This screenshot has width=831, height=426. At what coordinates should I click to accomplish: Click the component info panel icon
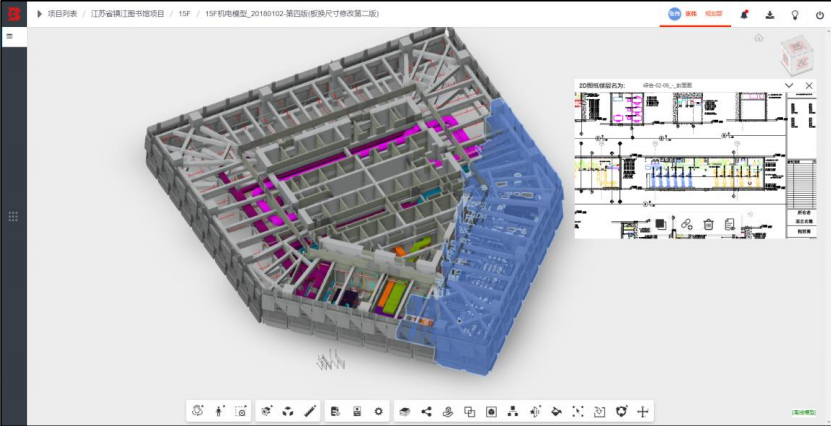pos(357,411)
